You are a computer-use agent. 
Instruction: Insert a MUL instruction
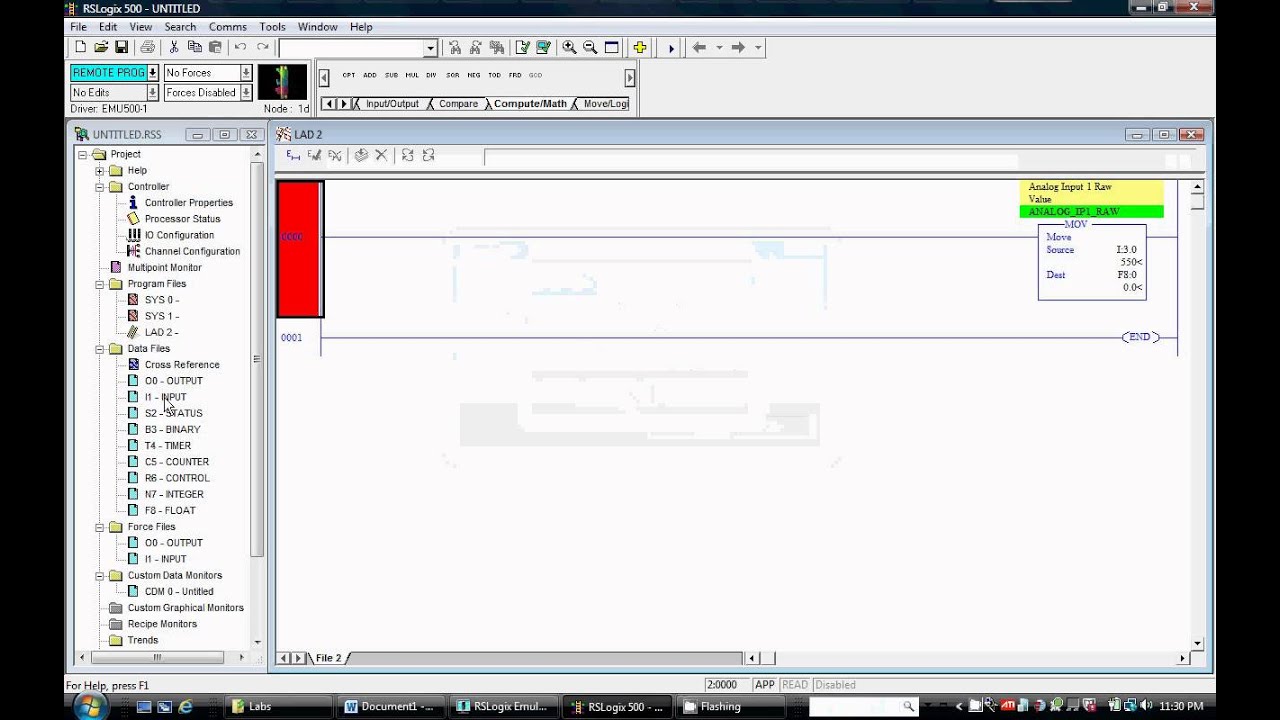tap(412, 75)
